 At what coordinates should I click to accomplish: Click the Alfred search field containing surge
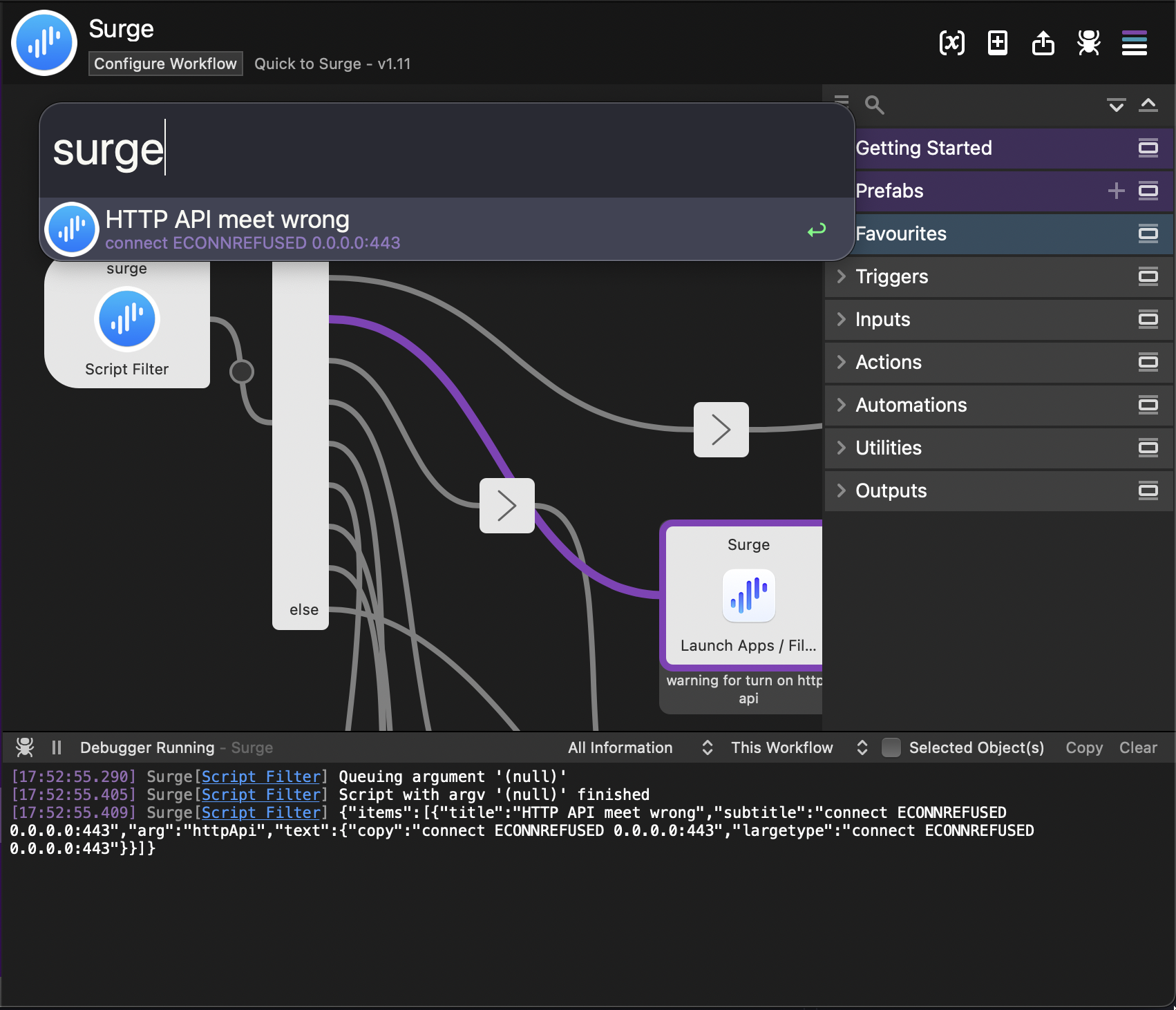pyautogui.click(x=447, y=151)
